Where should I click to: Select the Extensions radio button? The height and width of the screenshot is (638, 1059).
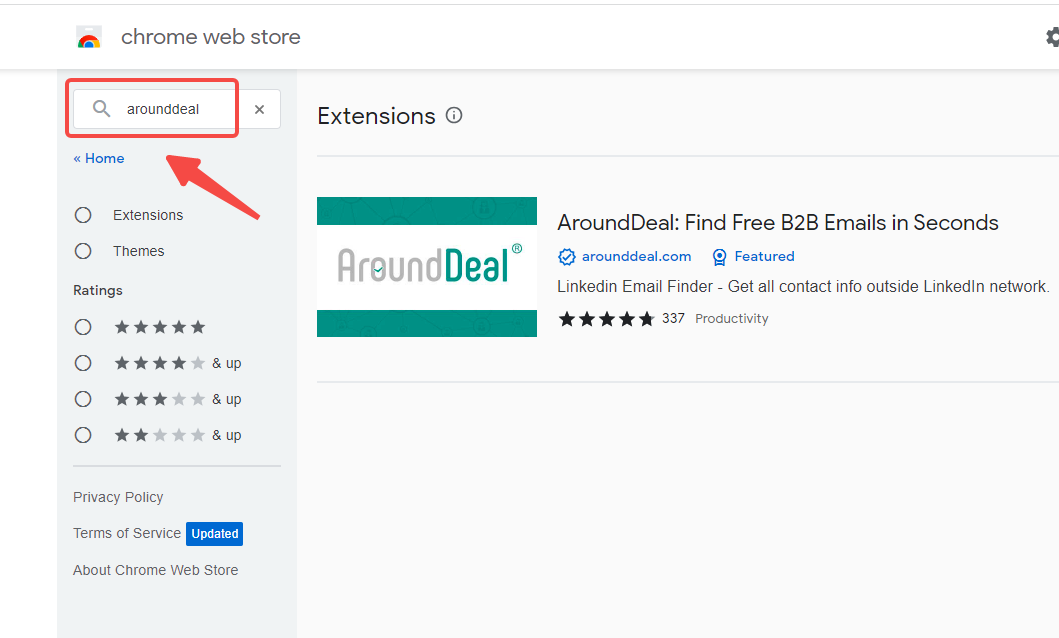[x=83, y=215]
